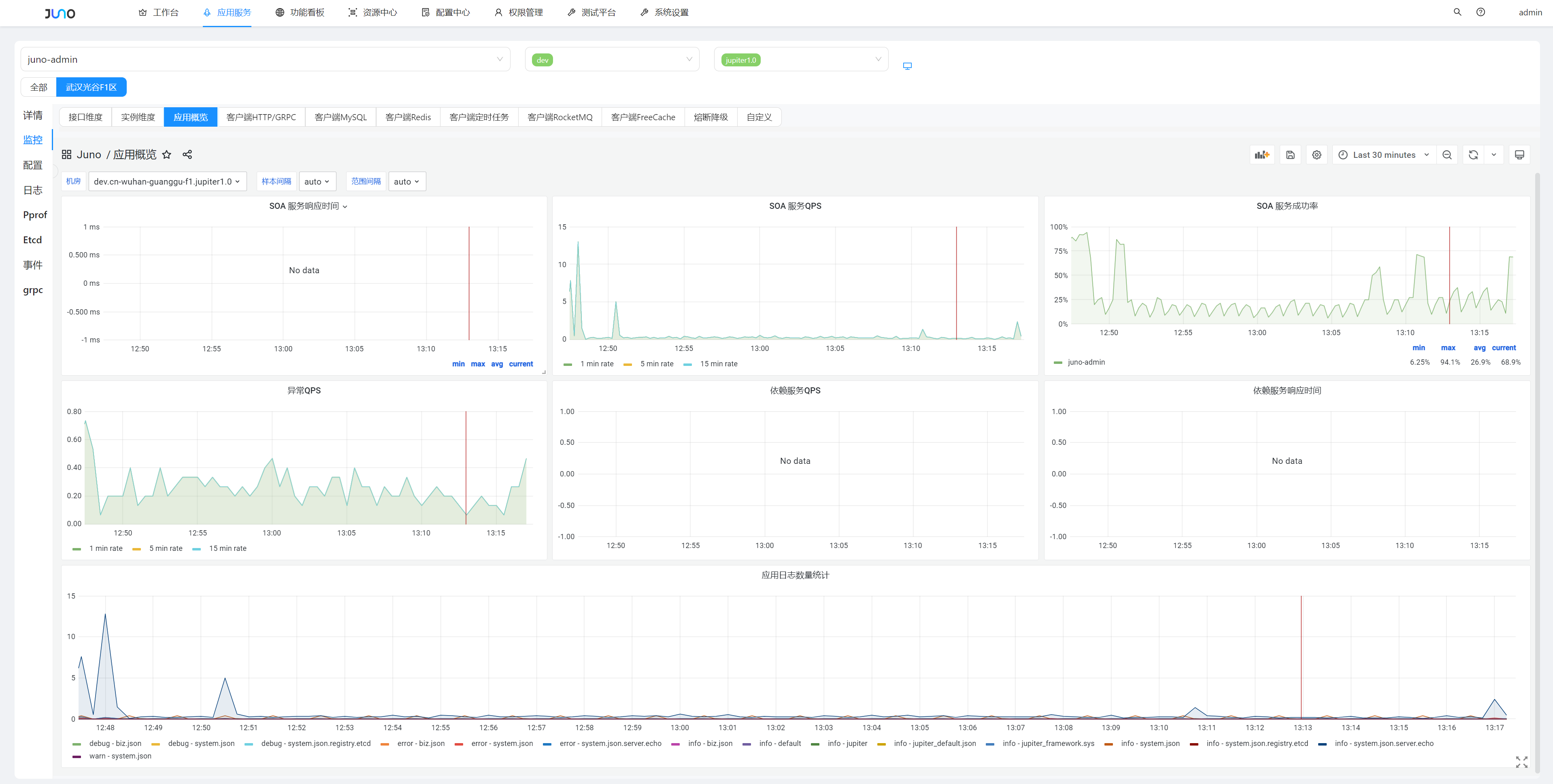The image size is (1553, 784).
Task: Sort SOA 服务成功率 legend by max column
Action: coord(1448,348)
